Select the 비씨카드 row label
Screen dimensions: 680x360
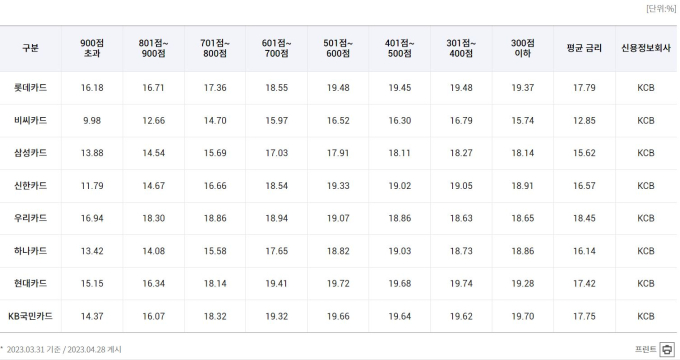30,120
